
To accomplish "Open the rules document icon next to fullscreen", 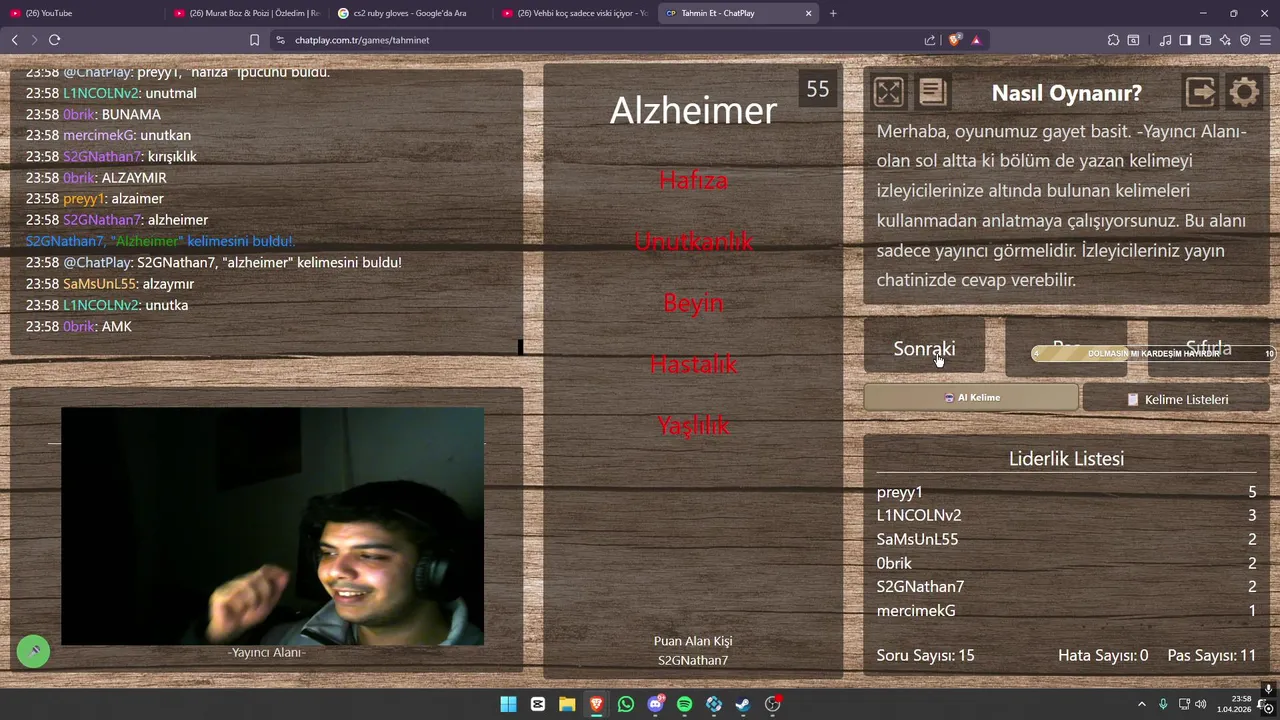I will [x=932, y=92].
